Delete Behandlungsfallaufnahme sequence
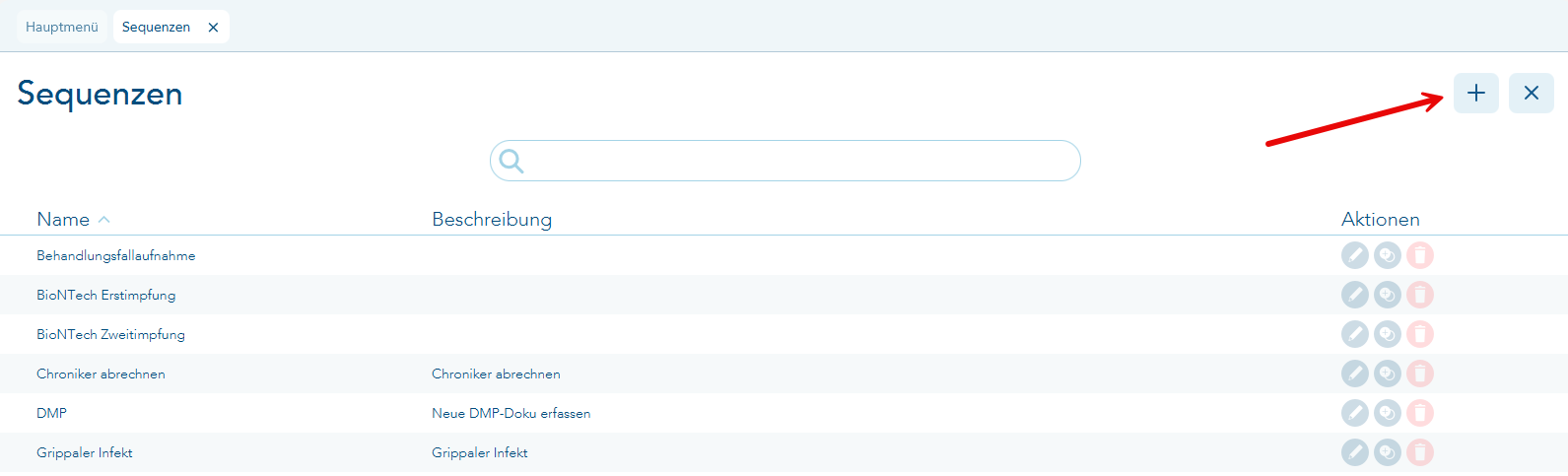 point(1420,255)
